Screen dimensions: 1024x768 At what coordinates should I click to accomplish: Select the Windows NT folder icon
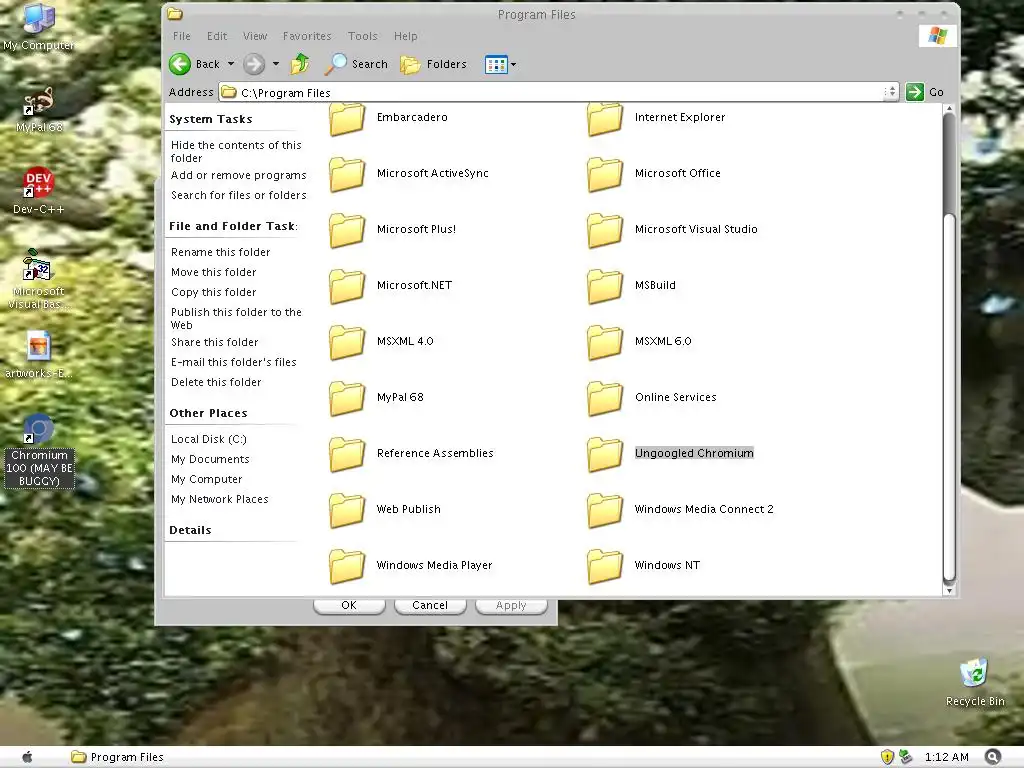point(605,566)
